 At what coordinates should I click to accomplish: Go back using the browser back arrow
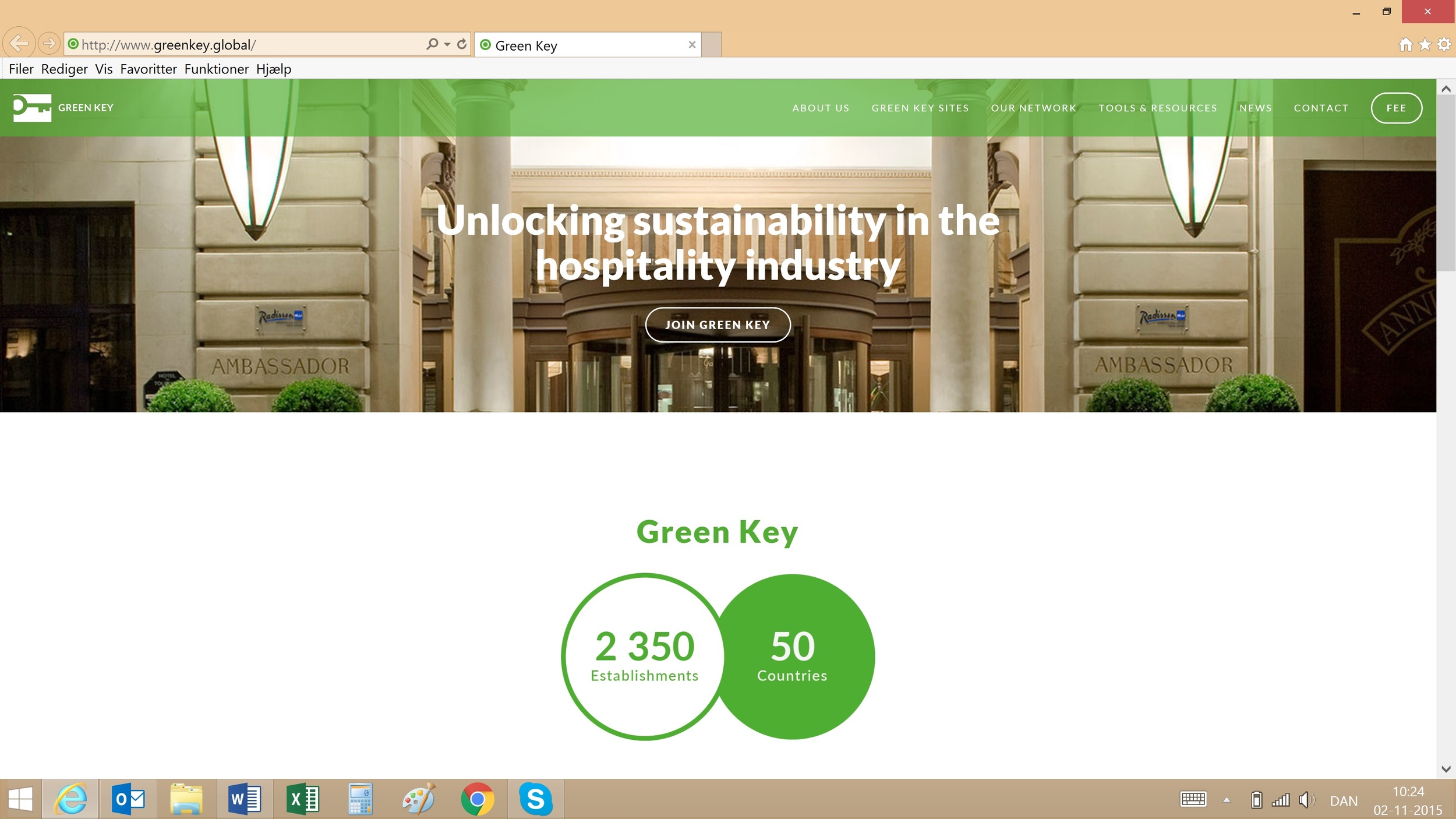click(19, 43)
